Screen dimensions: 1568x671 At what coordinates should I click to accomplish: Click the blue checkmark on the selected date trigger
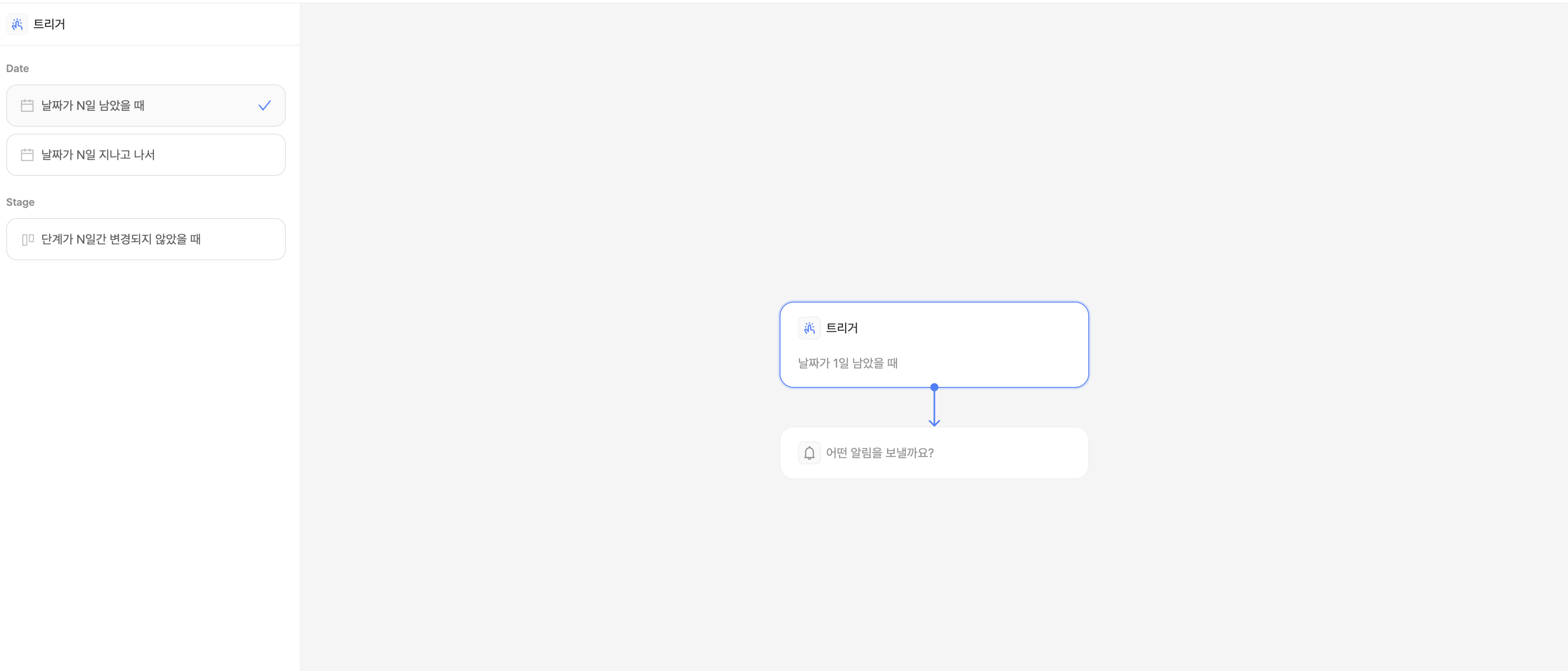coord(264,105)
